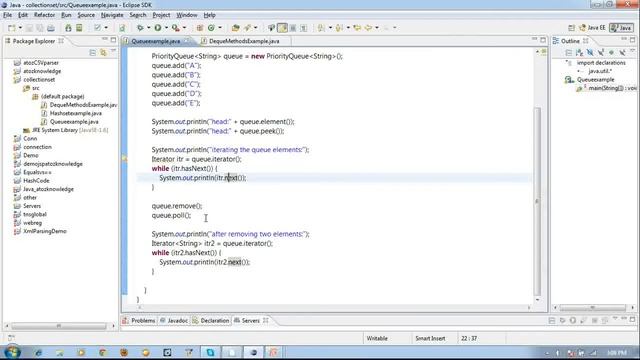The width and height of the screenshot is (640, 360).
Task: Select the Javadoc tab
Action: click(x=174, y=320)
